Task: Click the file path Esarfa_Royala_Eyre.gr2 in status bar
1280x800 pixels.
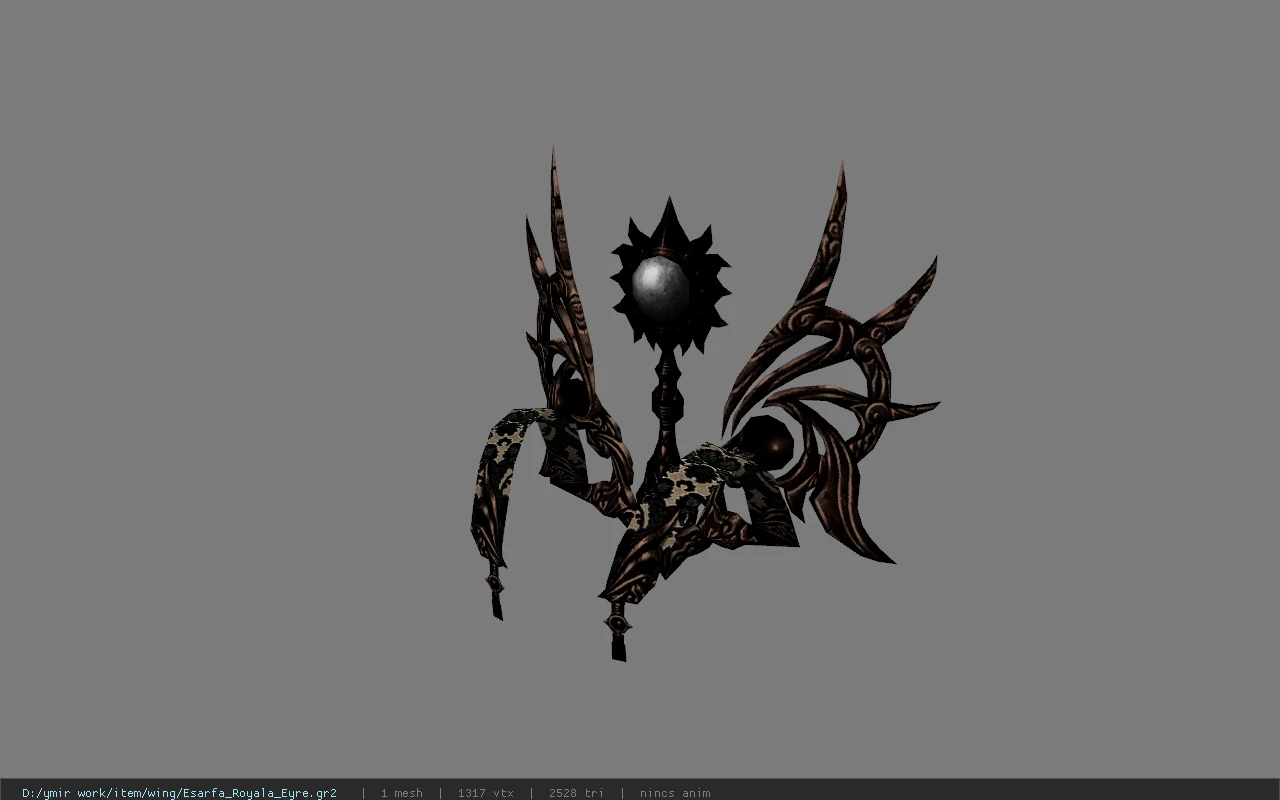Action: click(179, 793)
